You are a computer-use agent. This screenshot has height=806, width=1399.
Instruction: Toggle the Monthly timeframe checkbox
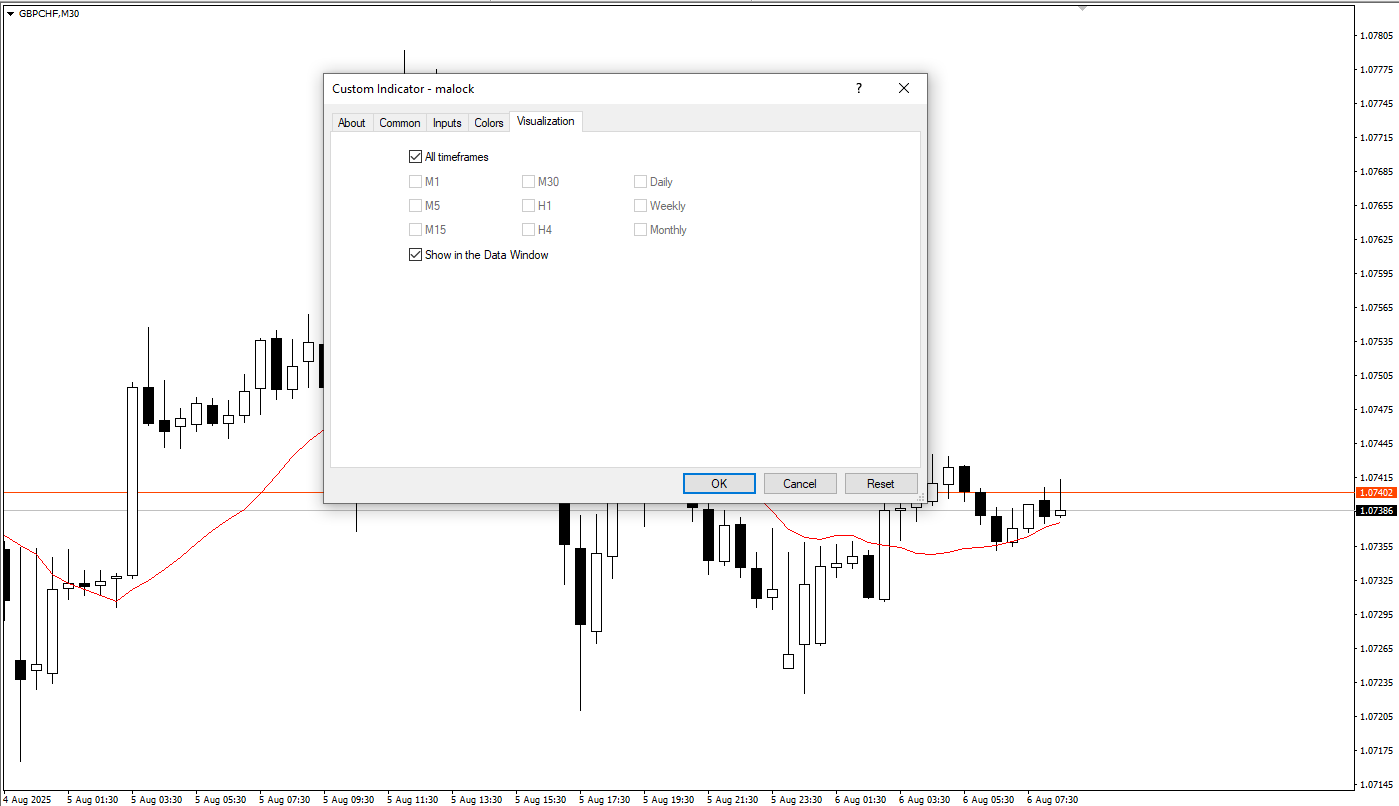point(640,230)
